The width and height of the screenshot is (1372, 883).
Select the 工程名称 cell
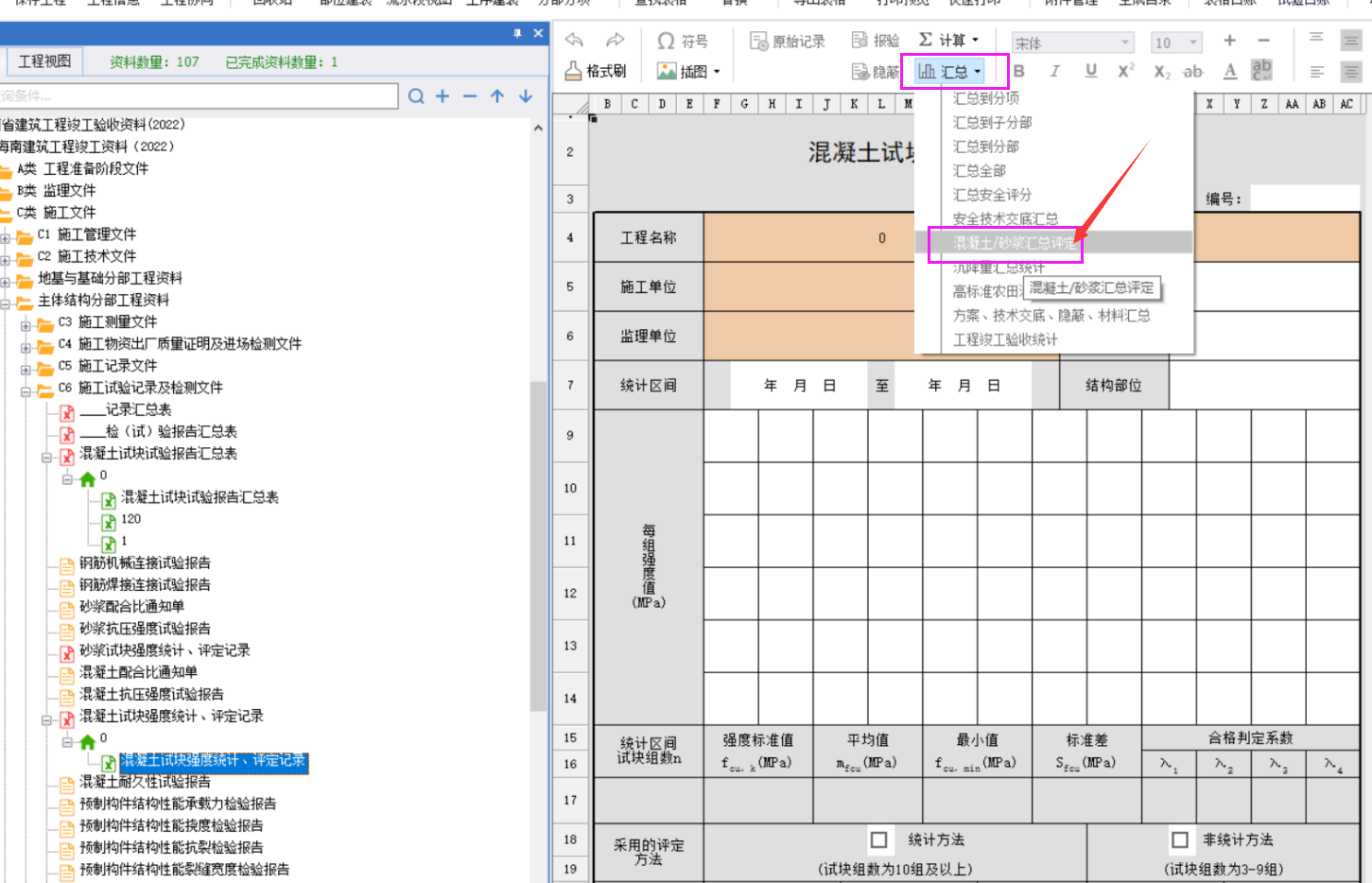[x=649, y=237]
